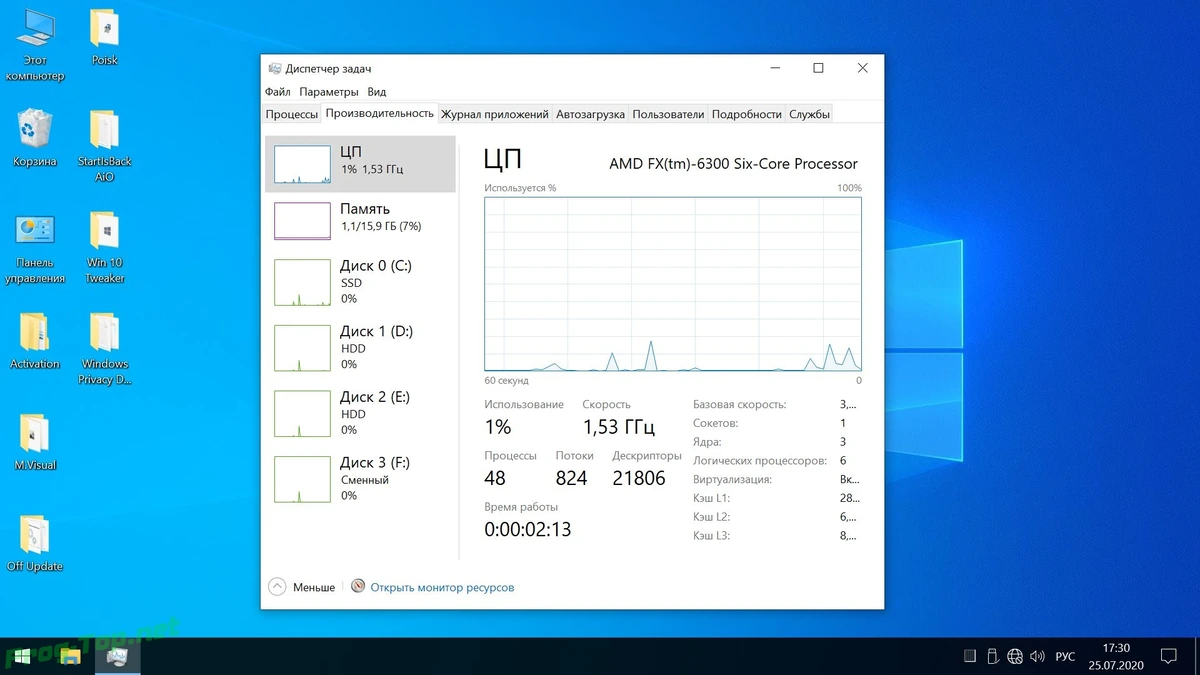Image resolution: width=1200 pixels, height=675 pixels.
Task: Switch to the Производительность tab
Action: tap(380, 113)
